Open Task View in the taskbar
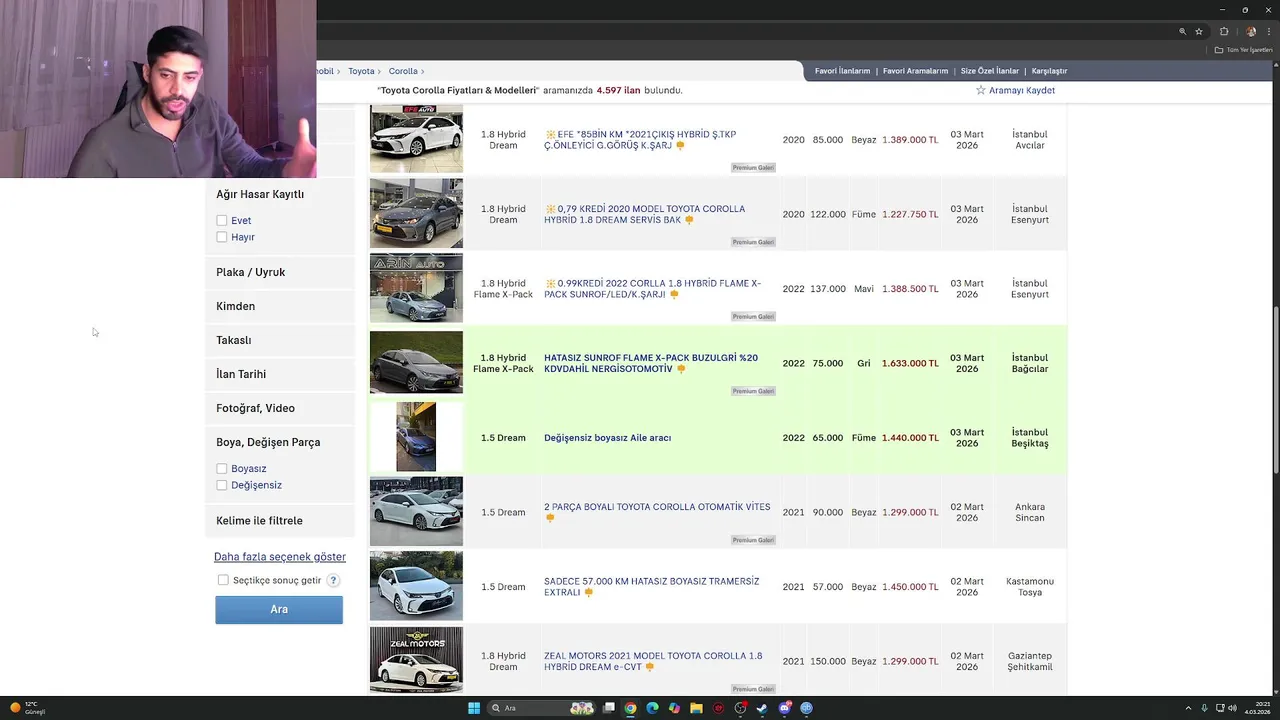The width and height of the screenshot is (1280, 720). 608,708
